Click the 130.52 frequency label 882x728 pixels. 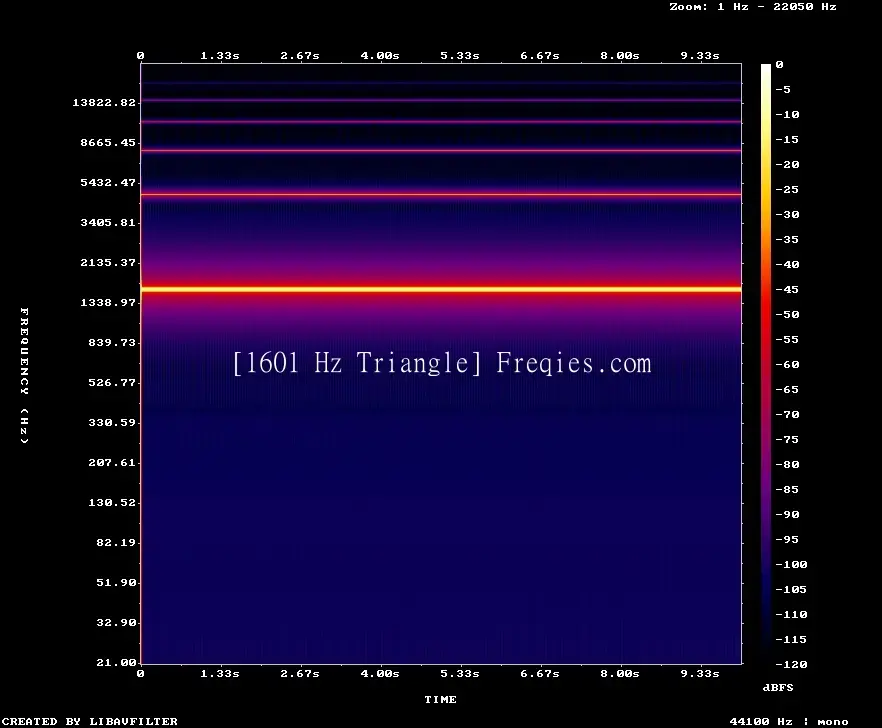(112, 502)
